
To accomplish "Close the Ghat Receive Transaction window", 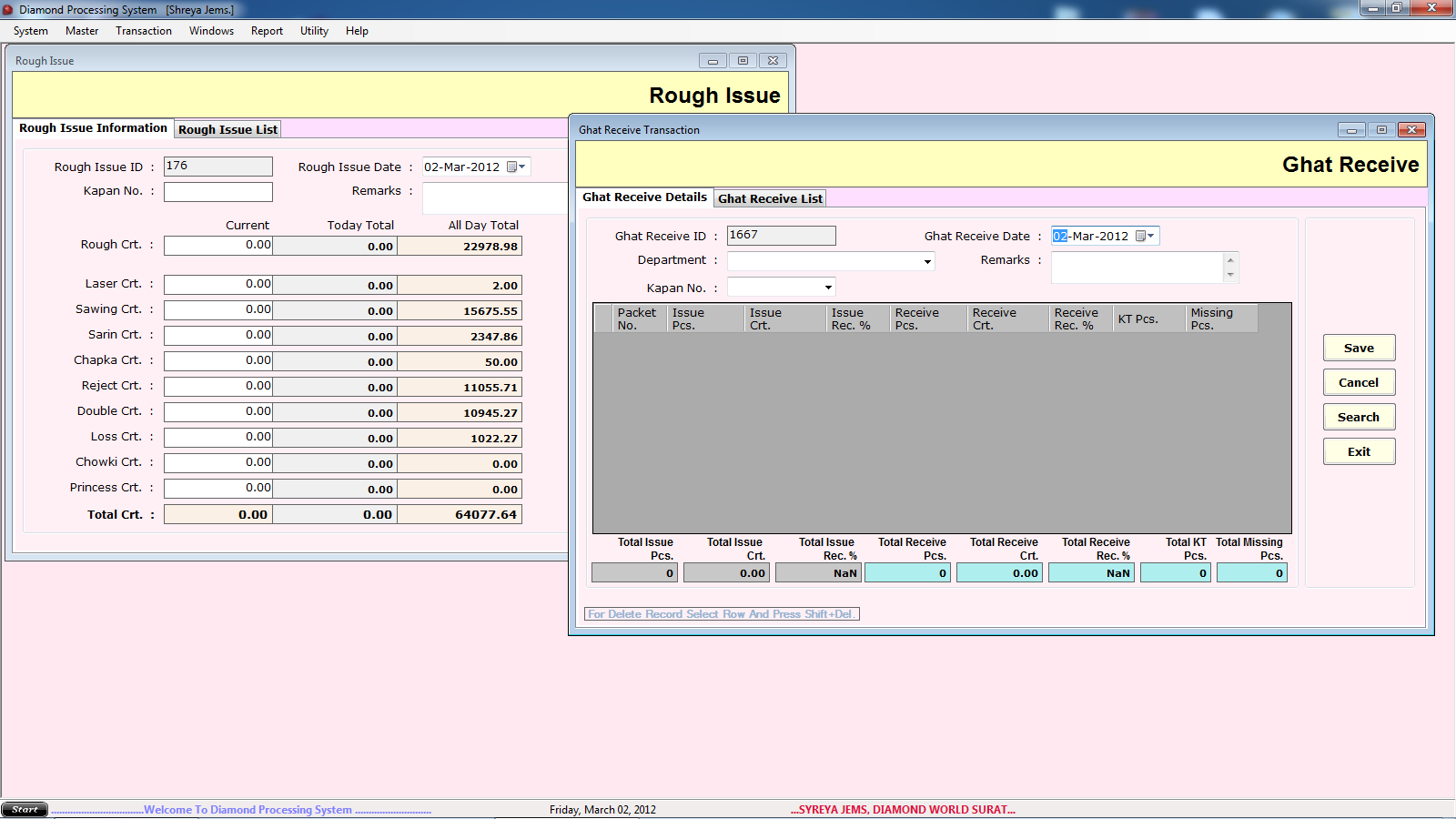I will (1411, 130).
